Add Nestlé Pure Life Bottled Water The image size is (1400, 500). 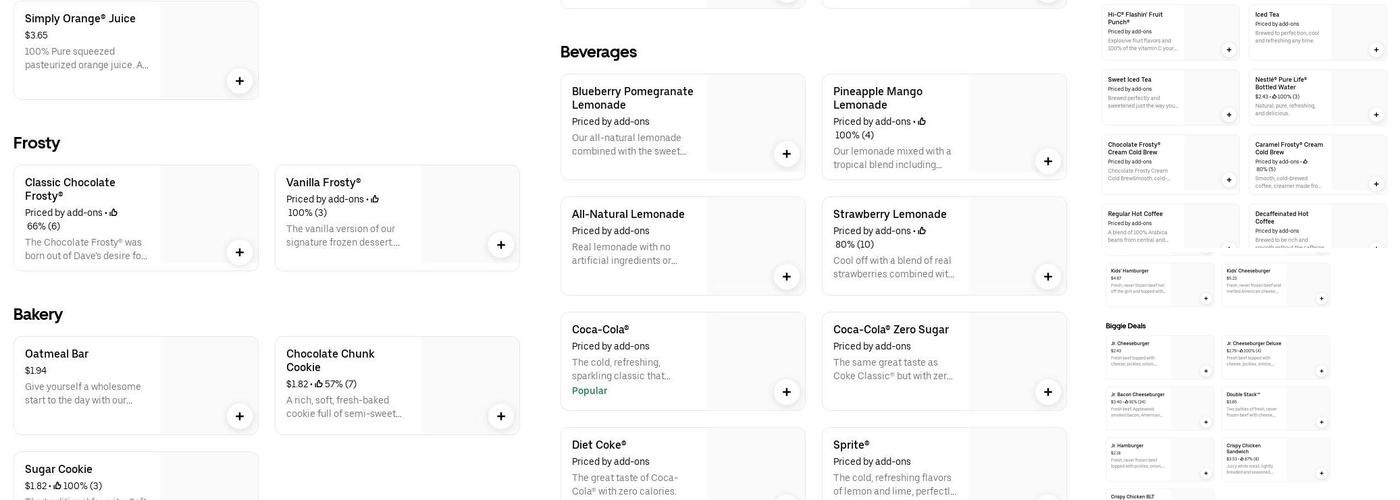tap(1376, 114)
